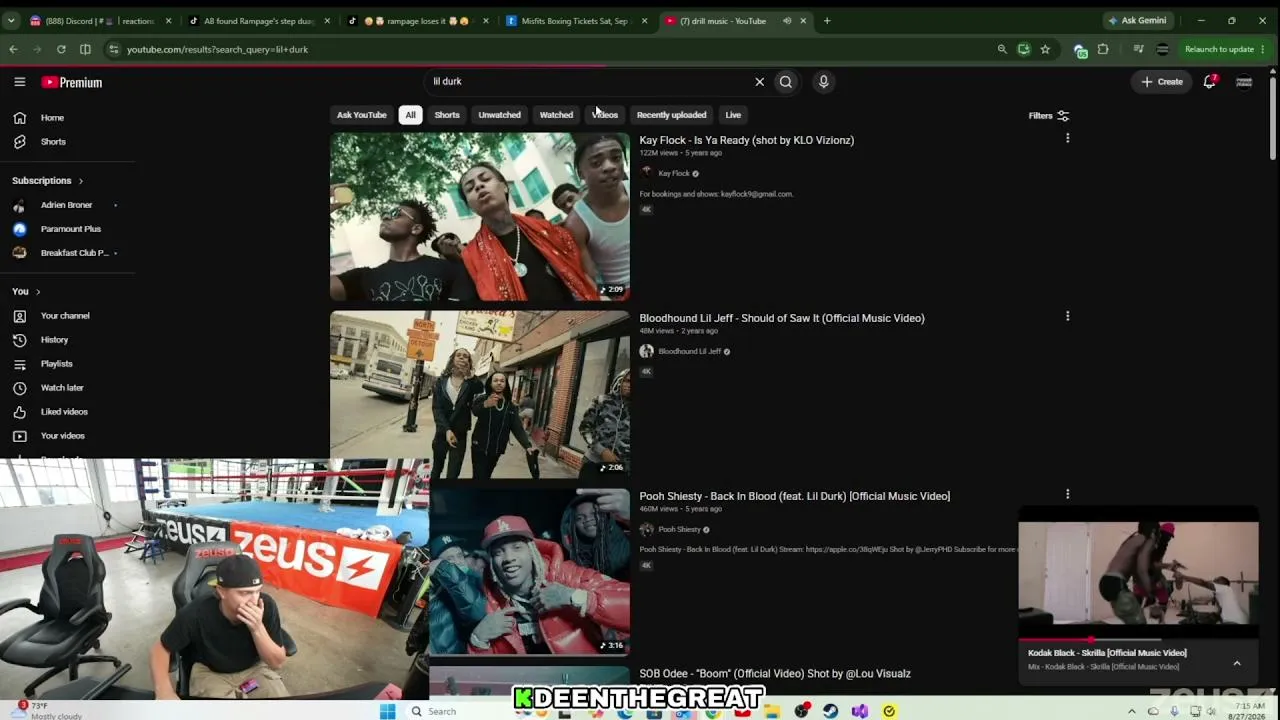Image resolution: width=1280 pixels, height=720 pixels.
Task: Open SOB Odee 'Boom' video title
Action: [x=775, y=674]
